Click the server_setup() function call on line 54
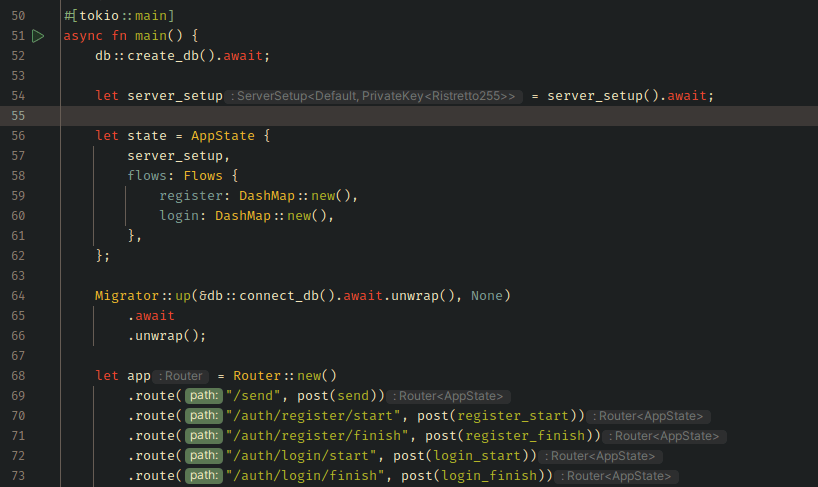818x487 pixels. coord(603,96)
